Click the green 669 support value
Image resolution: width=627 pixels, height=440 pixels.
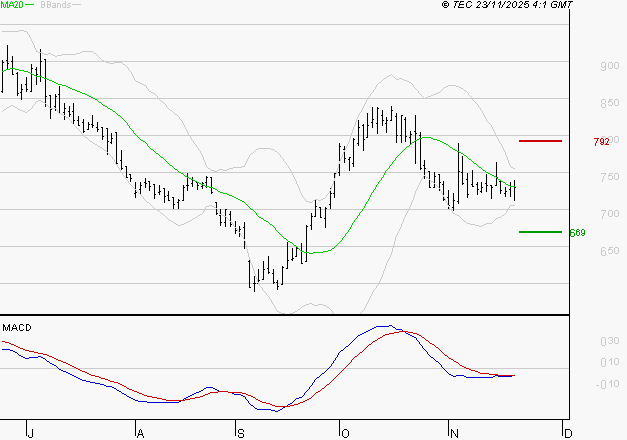pos(577,233)
